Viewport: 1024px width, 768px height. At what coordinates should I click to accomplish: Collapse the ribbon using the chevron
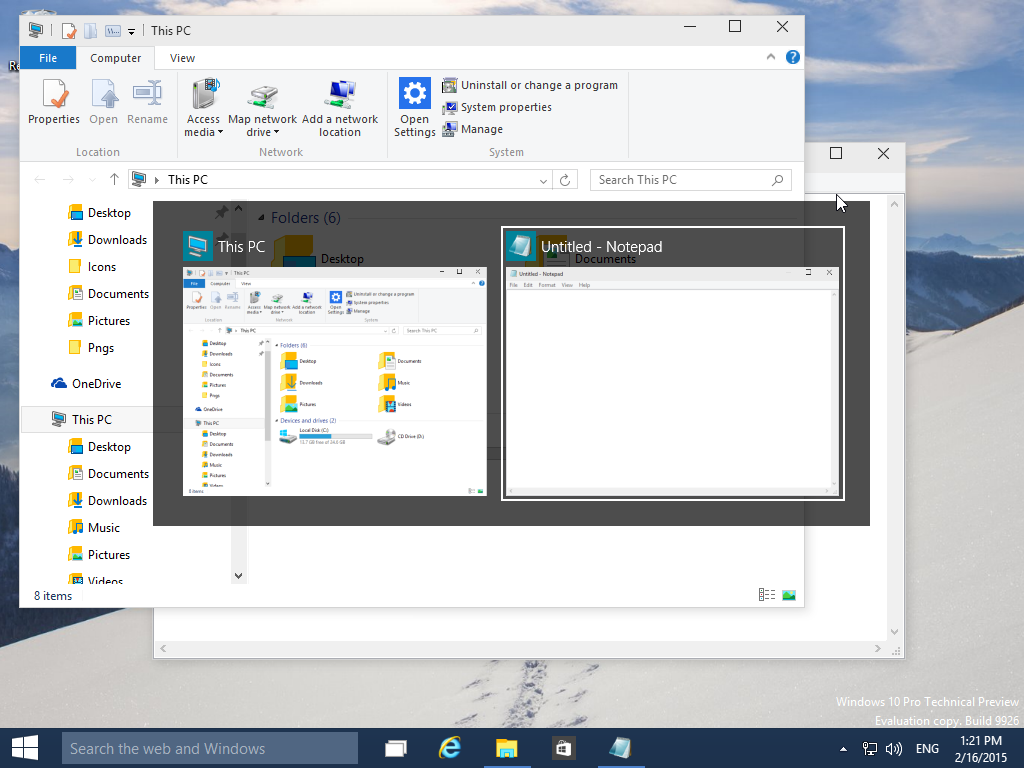(771, 57)
